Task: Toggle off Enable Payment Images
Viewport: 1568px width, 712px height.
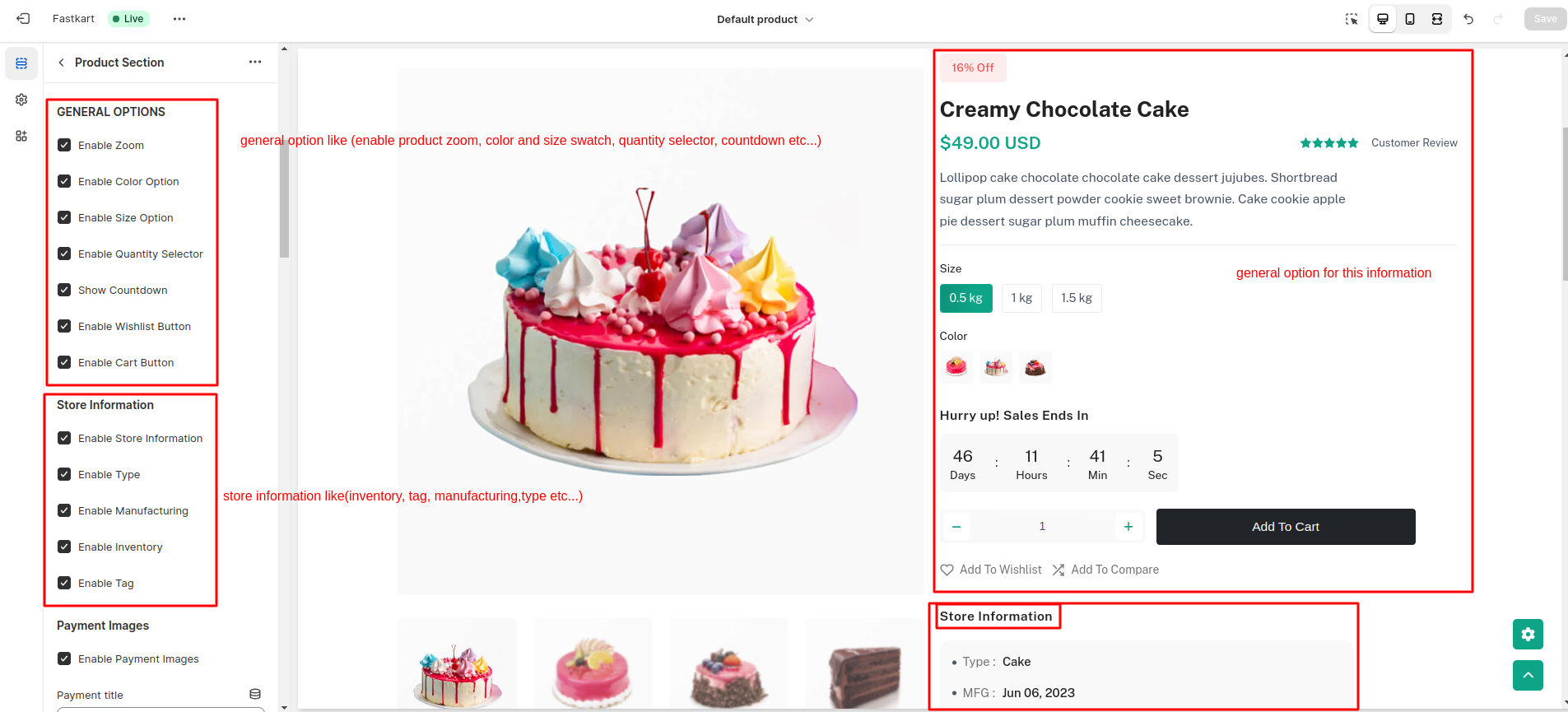Action: pos(64,658)
